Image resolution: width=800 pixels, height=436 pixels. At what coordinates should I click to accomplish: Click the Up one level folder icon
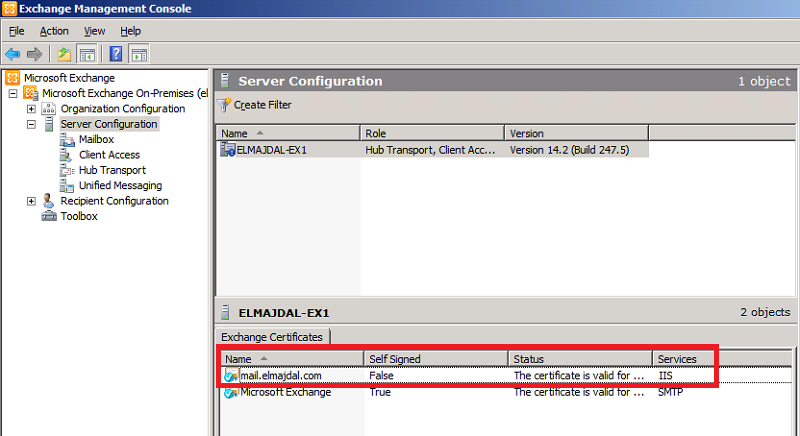[x=64, y=54]
